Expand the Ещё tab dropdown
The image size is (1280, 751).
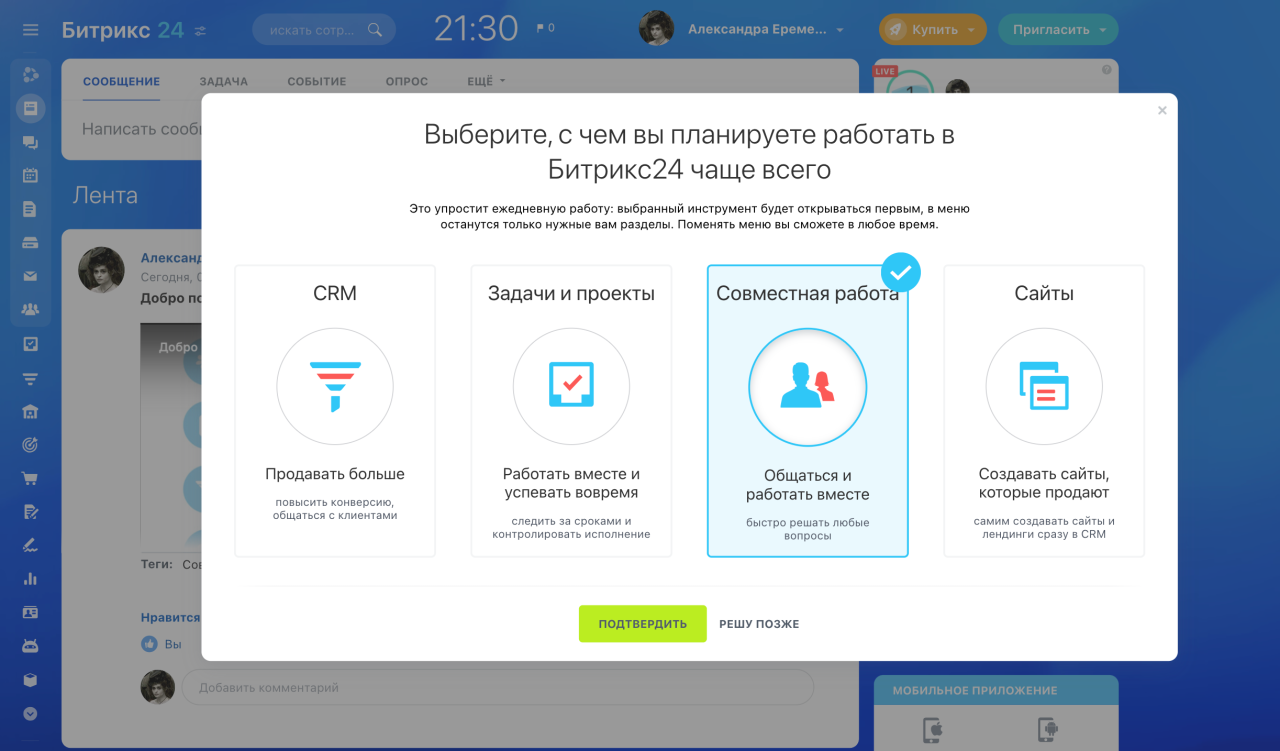(x=487, y=81)
